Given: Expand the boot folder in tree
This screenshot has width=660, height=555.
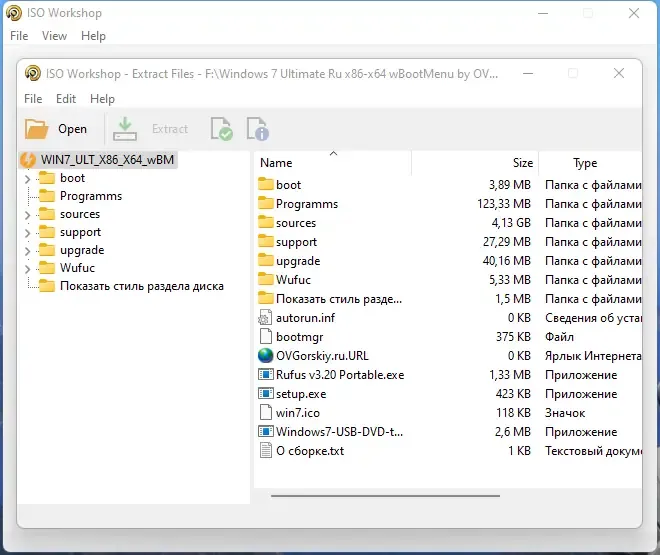Looking at the screenshot, I should click(x=27, y=179).
